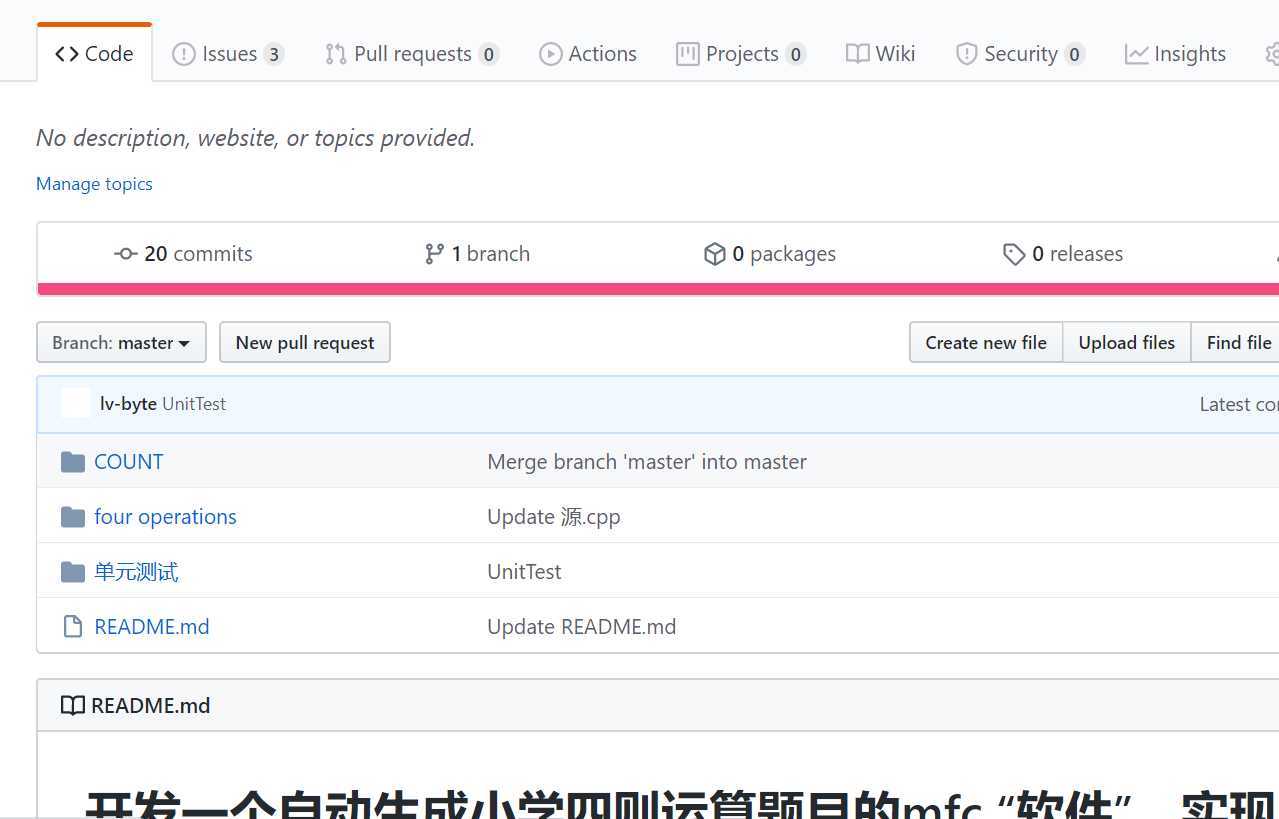1279x819 pixels.
Task: Open the lv-byte author profile
Action: click(128, 404)
